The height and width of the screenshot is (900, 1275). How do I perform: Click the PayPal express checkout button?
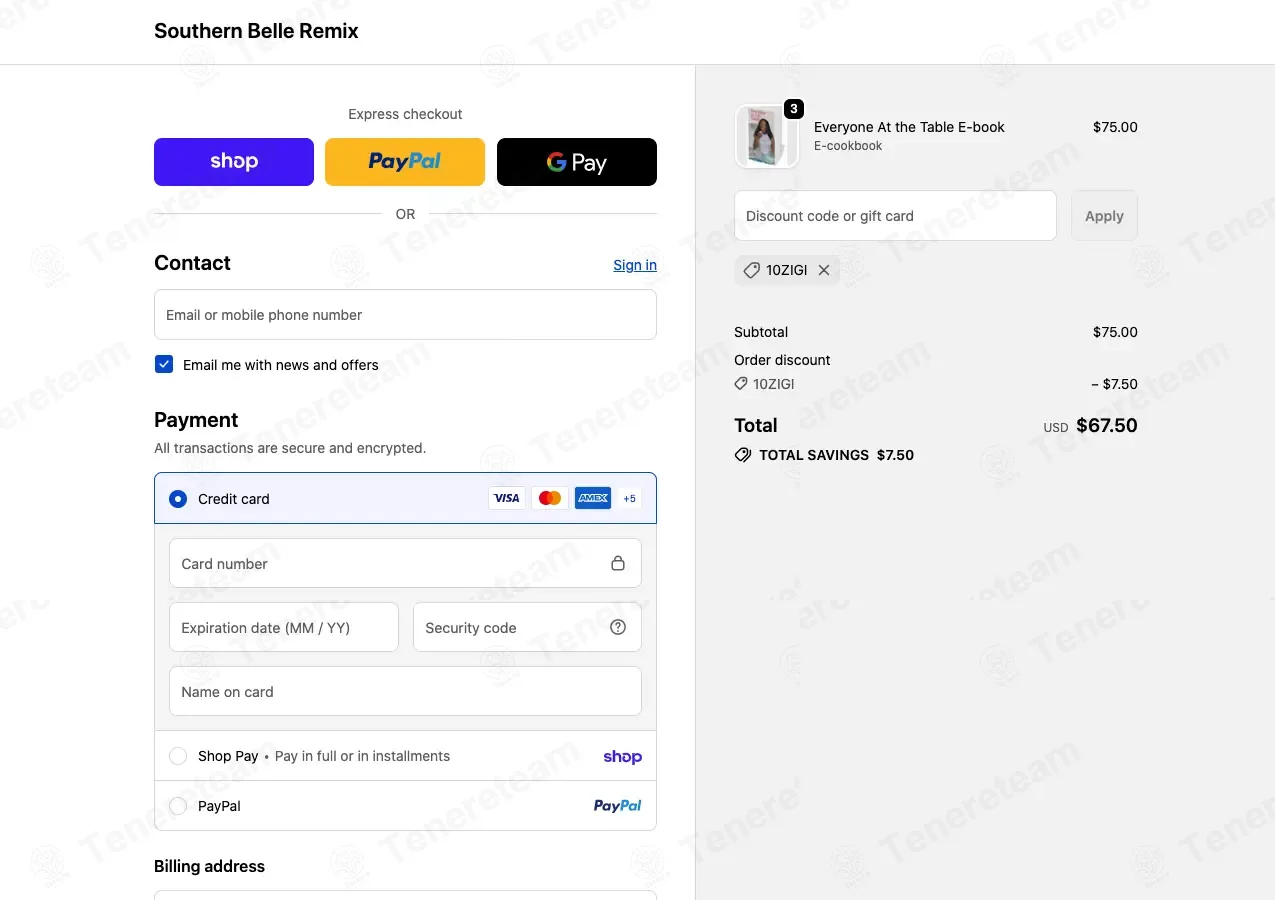pos(405,162)
